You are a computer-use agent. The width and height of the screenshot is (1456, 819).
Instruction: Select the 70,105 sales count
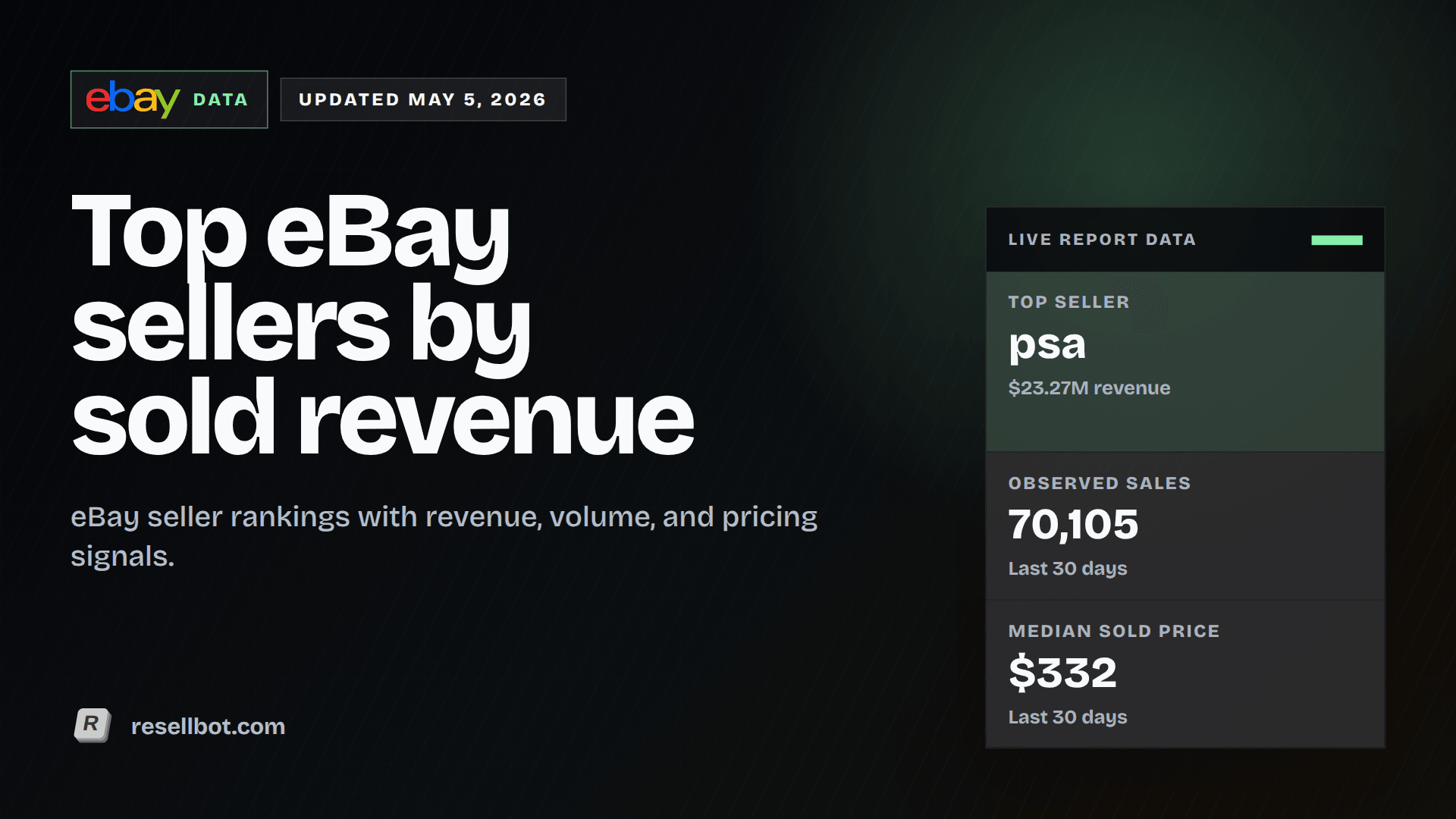pos(1073,525)
